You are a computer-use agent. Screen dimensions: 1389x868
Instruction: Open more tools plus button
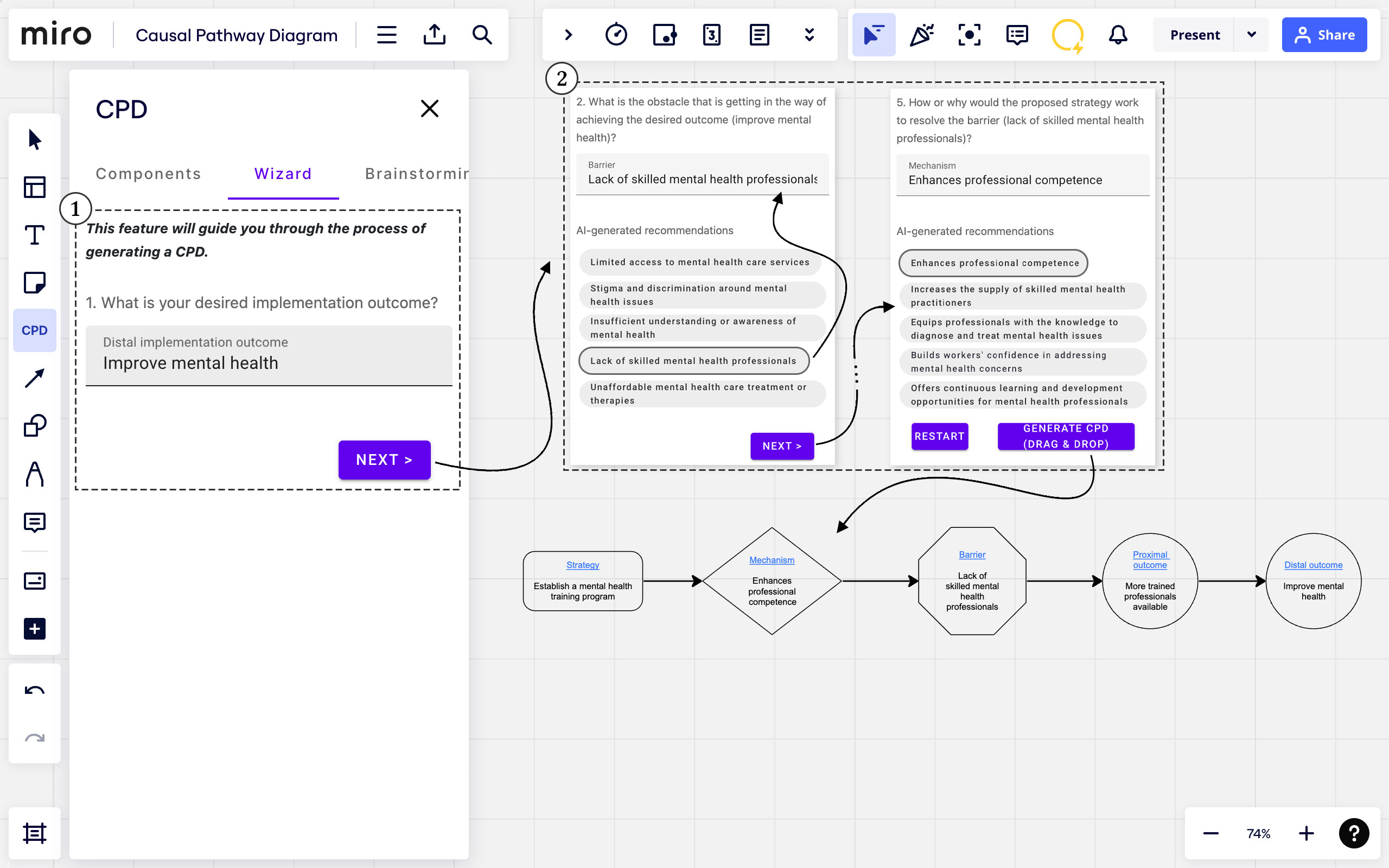(34, 629)
